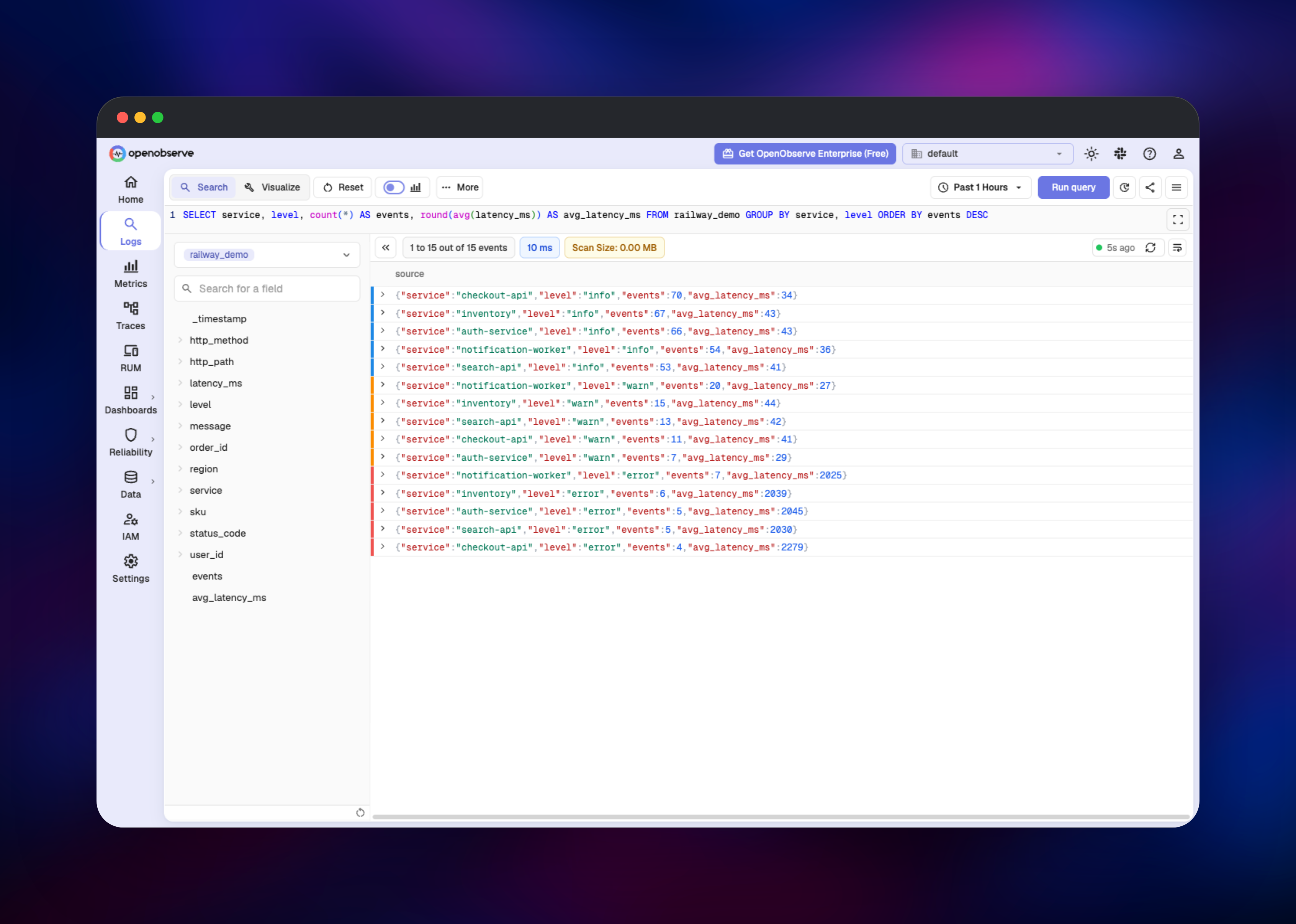This screenshot has width=1296, height=924.
Task: Open the railway_demo stream dropdown
Action: [x=267, y=255]
